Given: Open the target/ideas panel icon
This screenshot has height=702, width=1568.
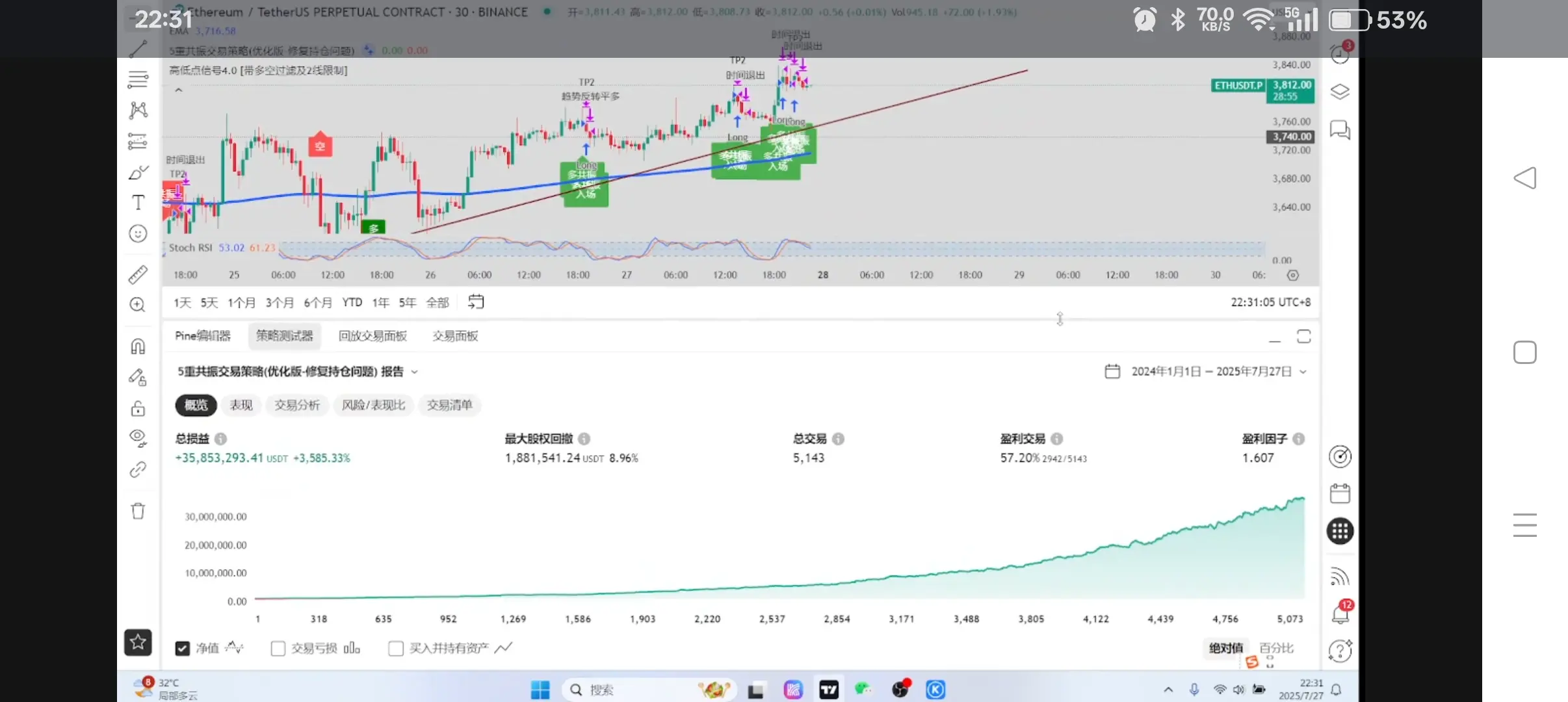Looking at the screenshot, I should (x=1340, y=457).
